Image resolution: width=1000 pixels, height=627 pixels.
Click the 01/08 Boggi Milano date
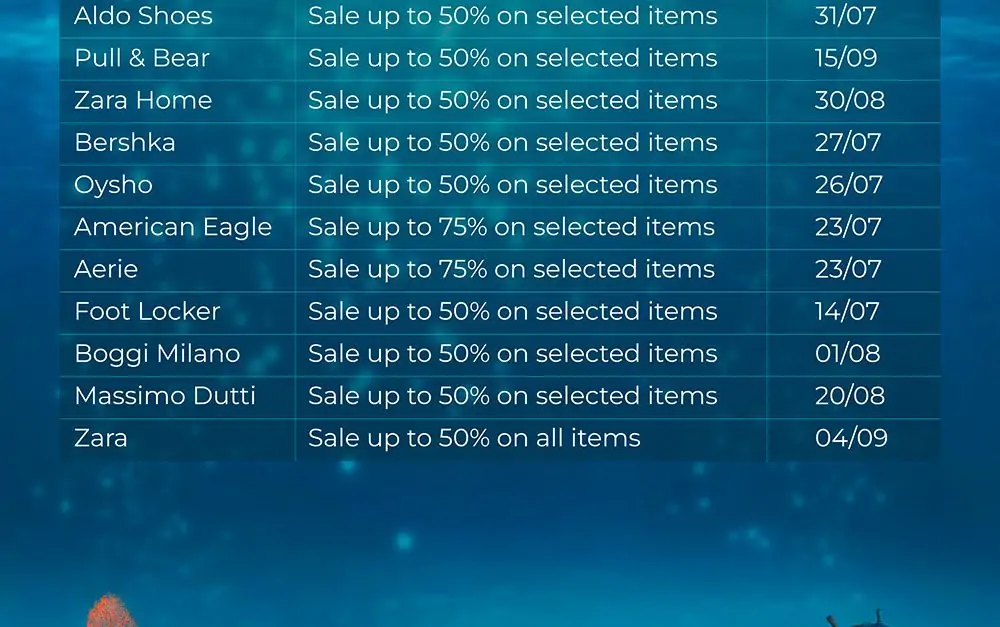847,354
